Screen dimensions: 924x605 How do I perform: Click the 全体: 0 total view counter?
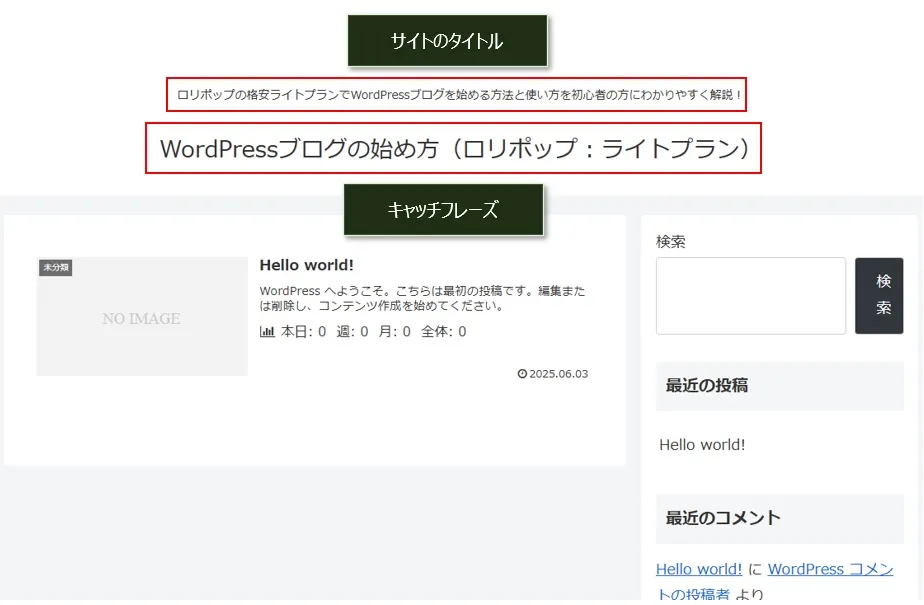[443, 332]
